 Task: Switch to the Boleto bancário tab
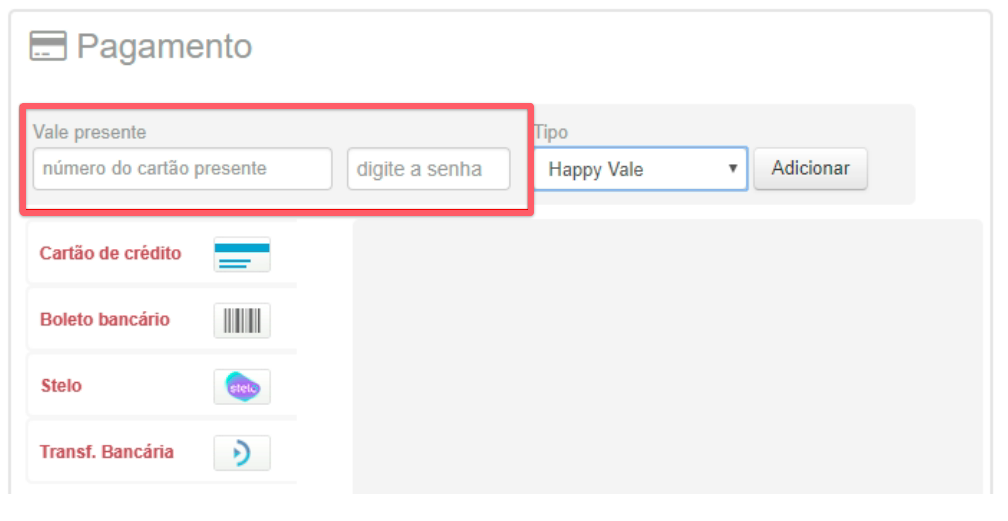coord(105,320)
